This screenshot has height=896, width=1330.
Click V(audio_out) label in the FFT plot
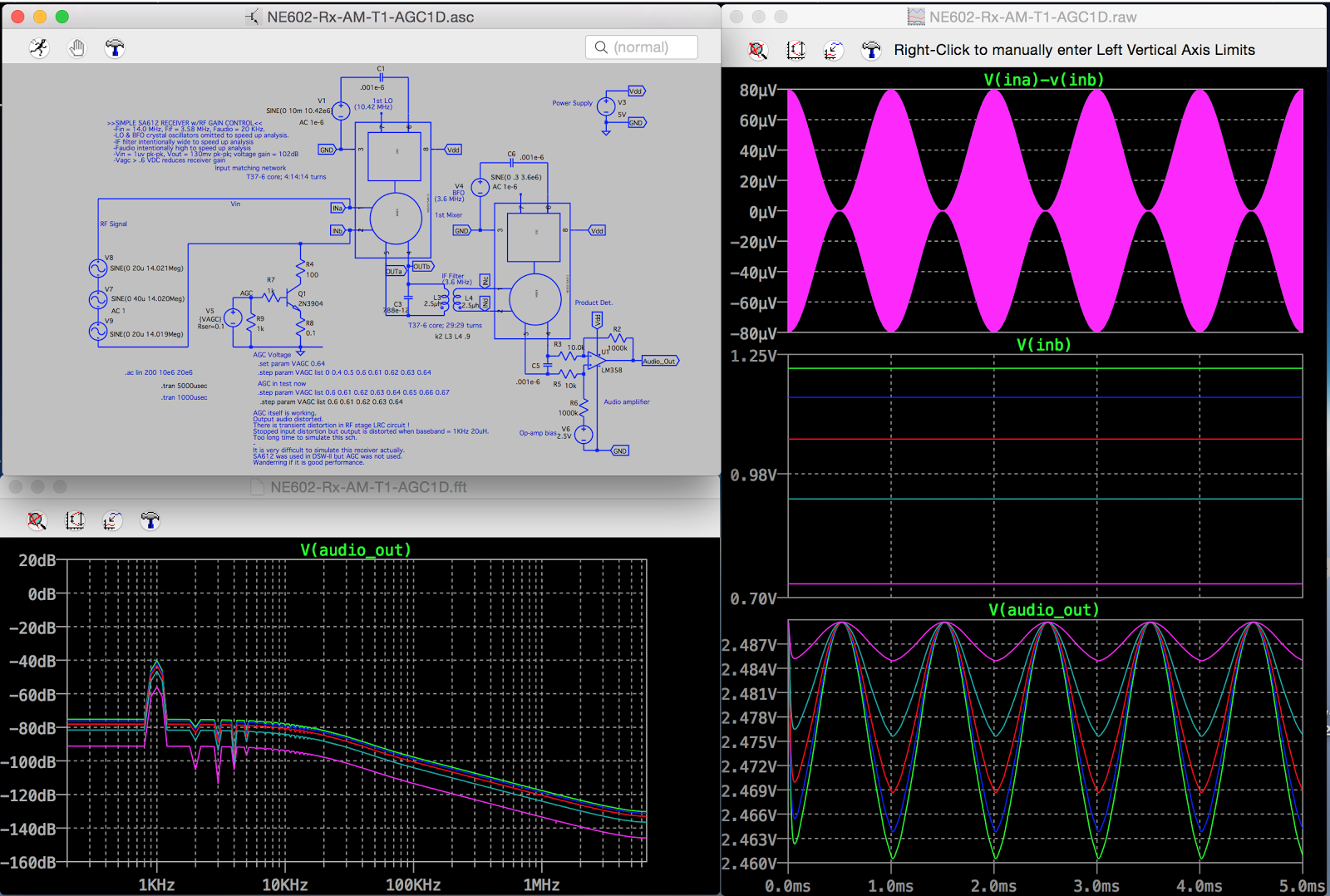pos(356,550)
